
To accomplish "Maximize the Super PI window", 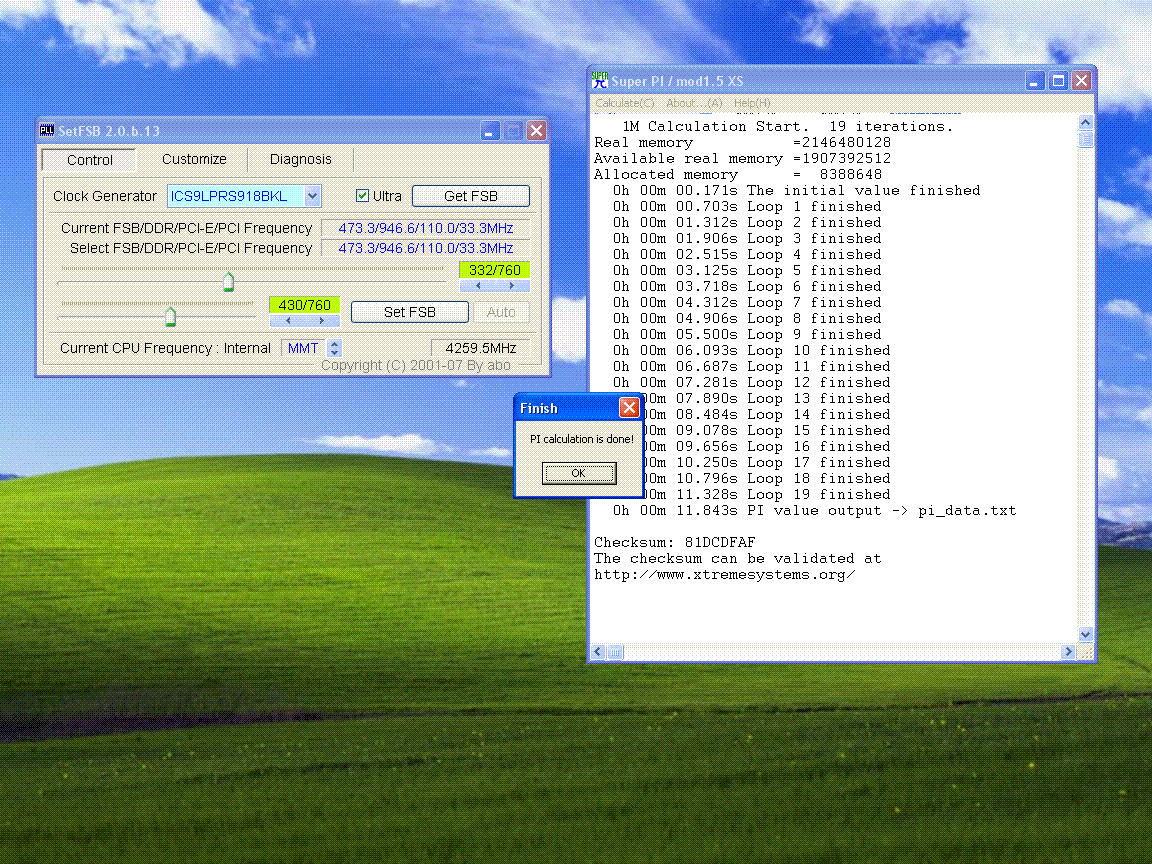I will pyautogui.click(x=1058, y=80).
